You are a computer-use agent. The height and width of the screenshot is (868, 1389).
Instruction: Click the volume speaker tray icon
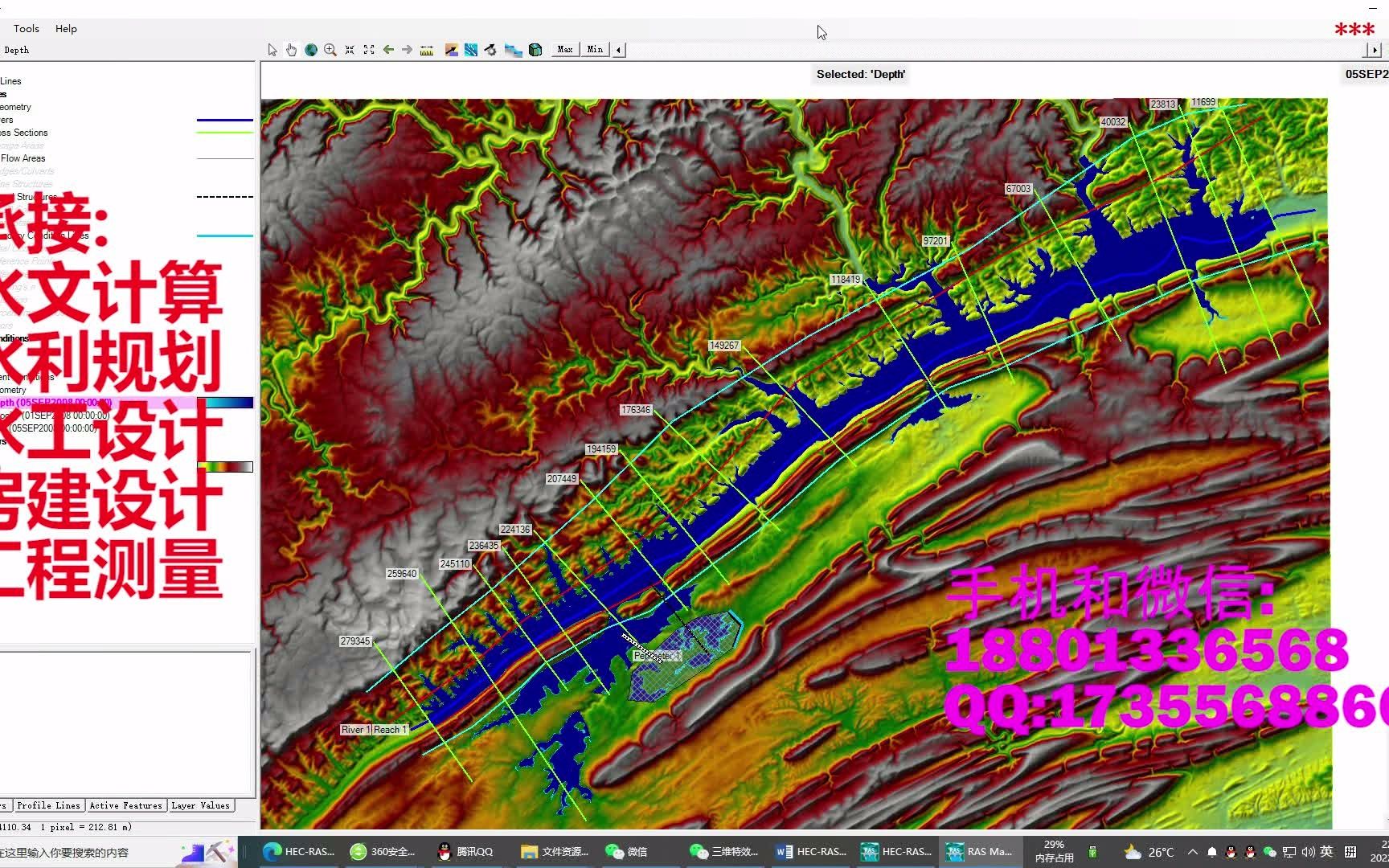[1308, 852]
